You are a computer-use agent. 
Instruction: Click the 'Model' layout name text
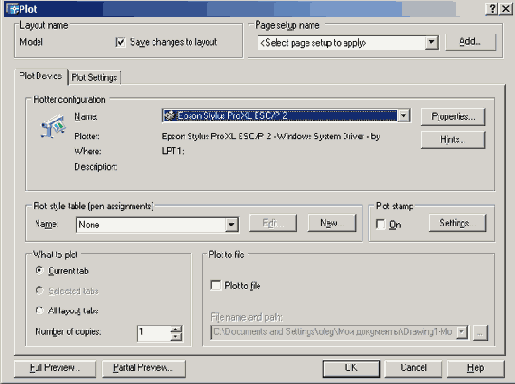pos(31,42)
